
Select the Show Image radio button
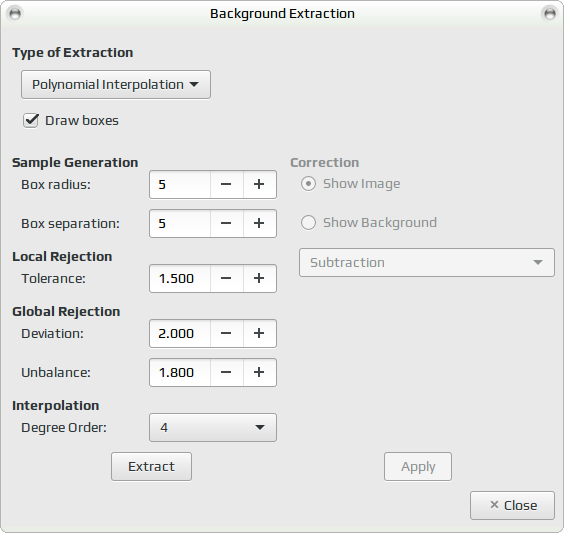308,184
